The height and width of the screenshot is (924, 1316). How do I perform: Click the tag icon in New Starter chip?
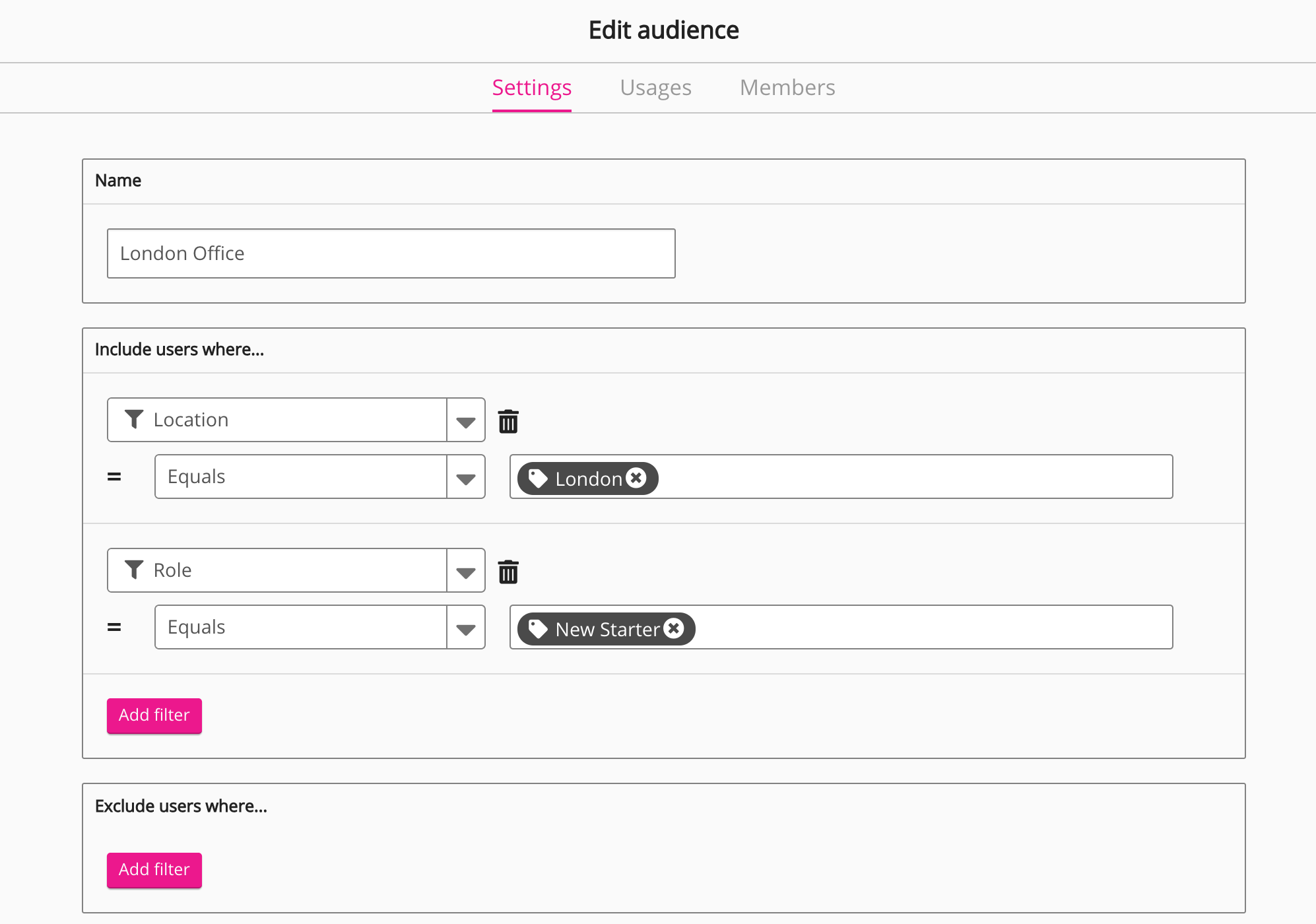pyautogui.click(x=538, y=629)
